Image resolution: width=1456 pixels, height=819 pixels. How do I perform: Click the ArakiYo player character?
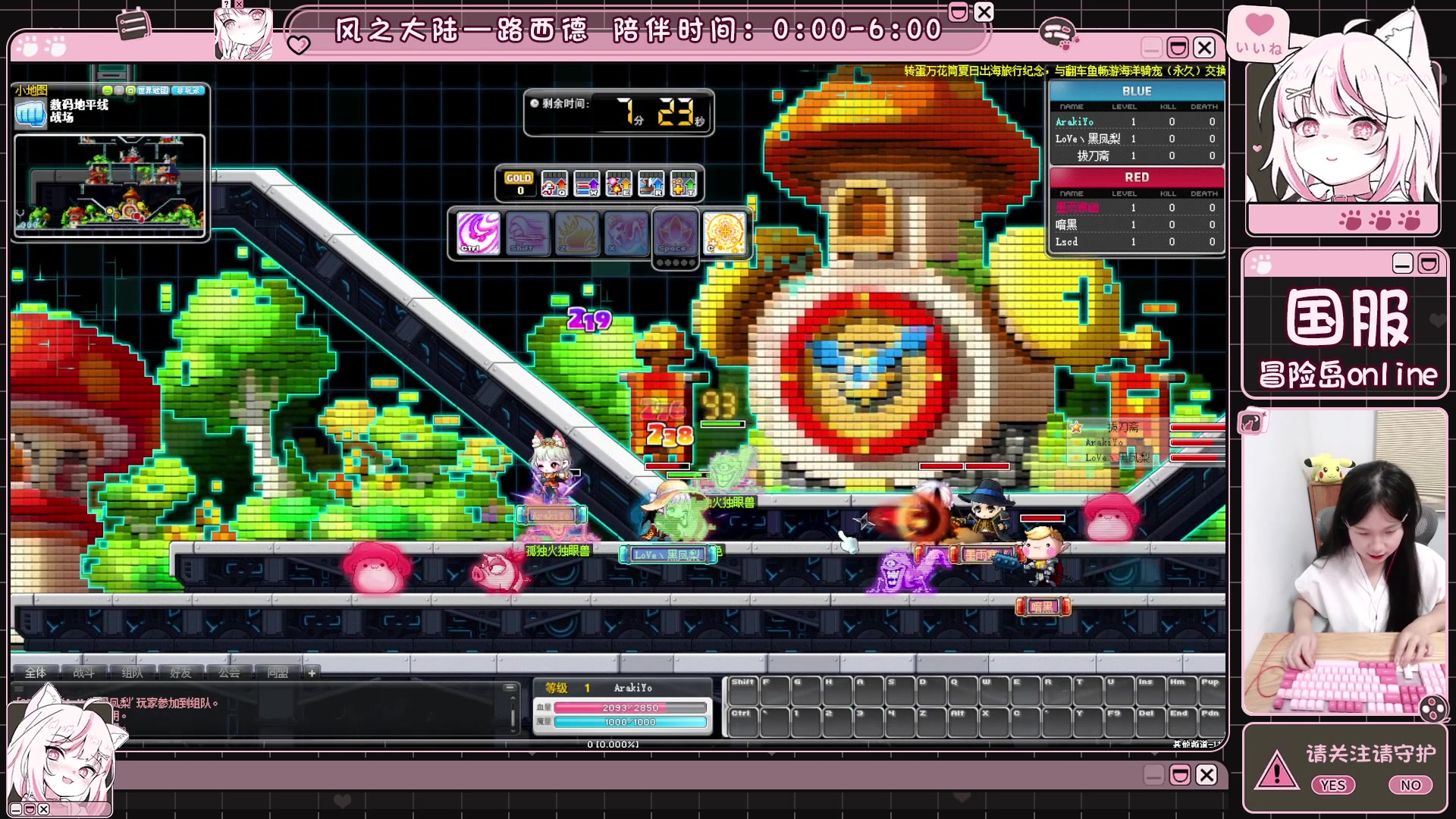click(551, 466)
